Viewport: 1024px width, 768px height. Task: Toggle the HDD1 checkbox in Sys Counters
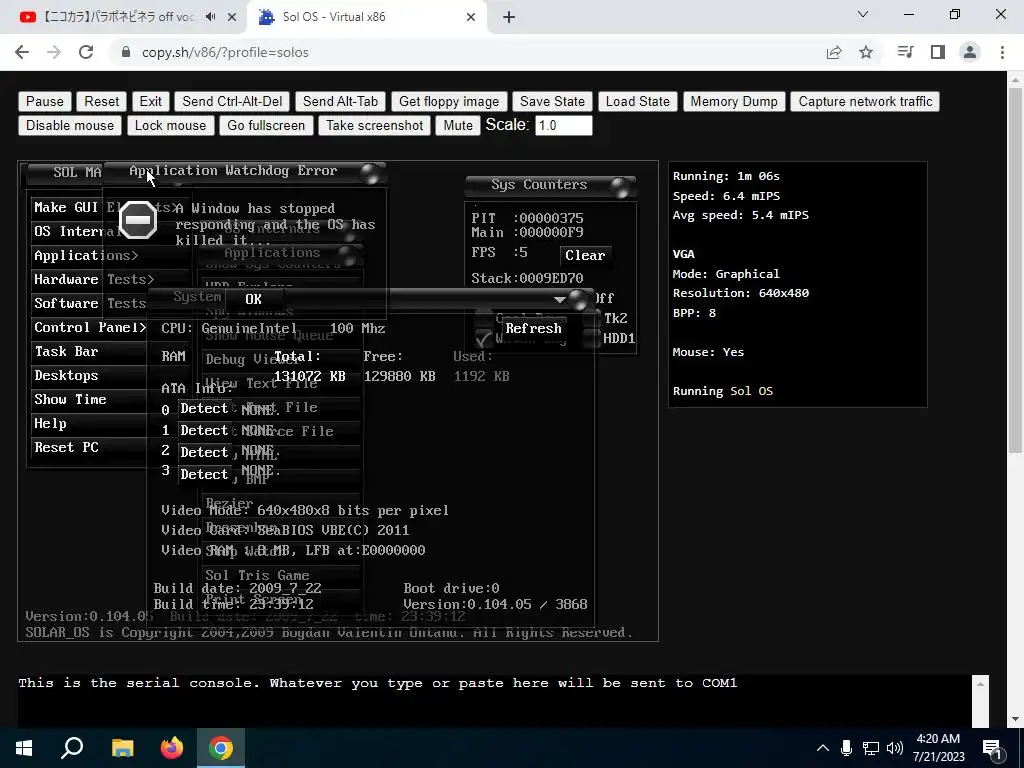tap(592, 338)
